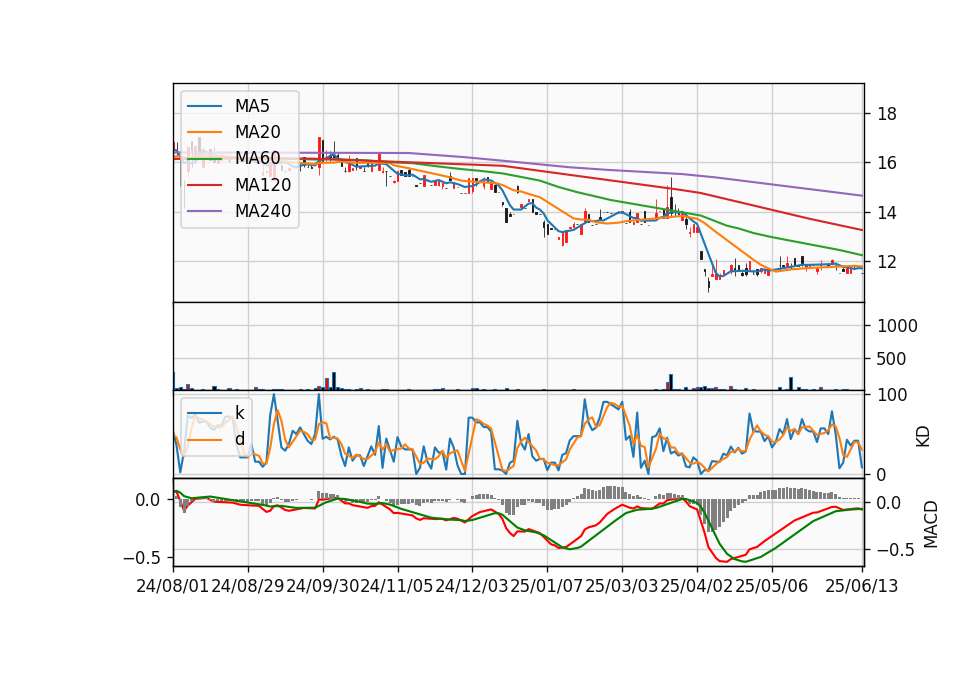Click the 25/05/06 date axis label

click(x=771, y=586)
